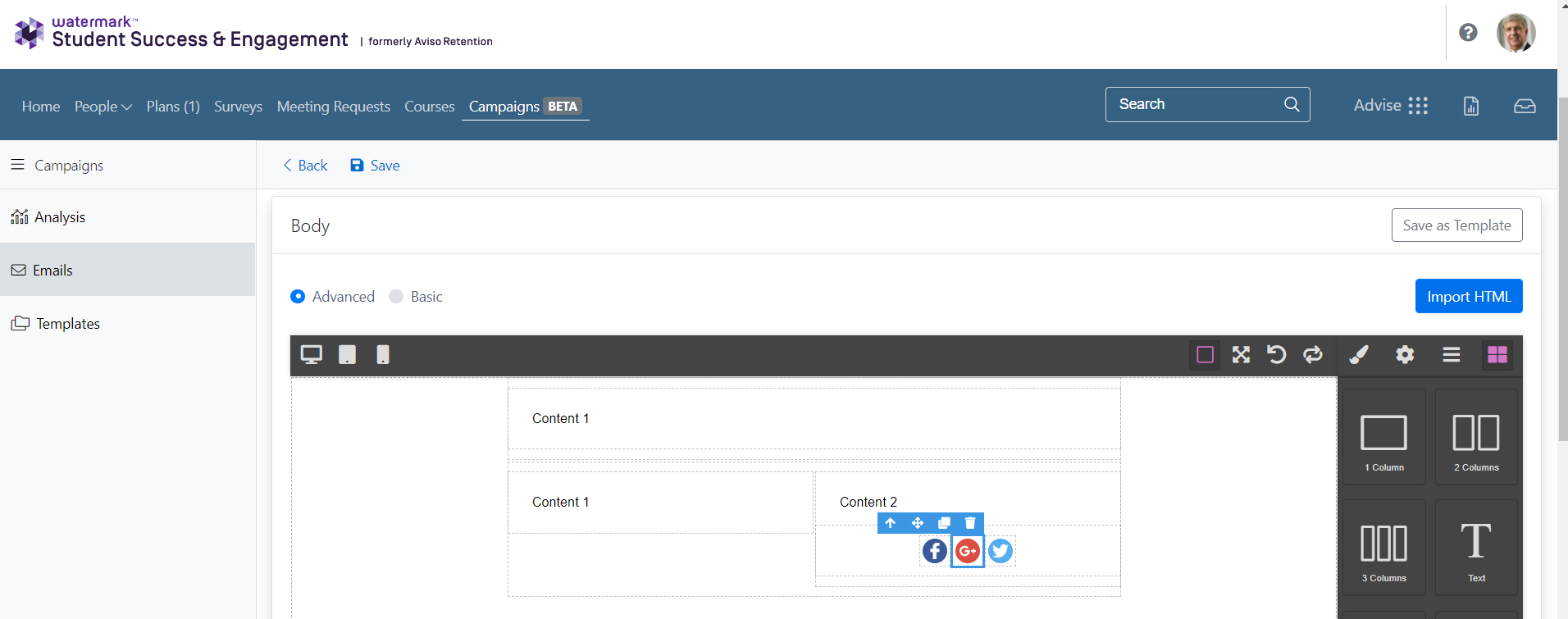1568x619 pixels.
Task: Switch to desktop device preview
Action: tap(312, 355)
